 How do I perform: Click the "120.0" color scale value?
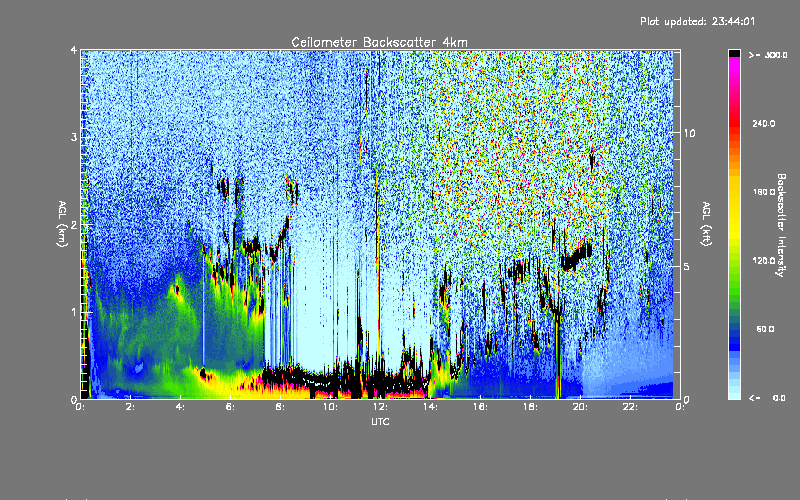[764, 260]
